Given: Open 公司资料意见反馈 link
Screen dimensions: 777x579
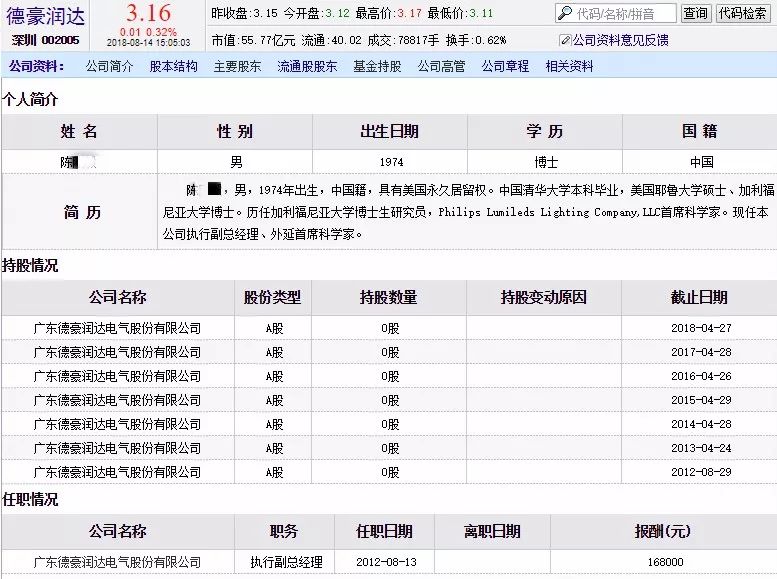Looking at the screenshot, I should pyautogui.click(x=620, y=40).
